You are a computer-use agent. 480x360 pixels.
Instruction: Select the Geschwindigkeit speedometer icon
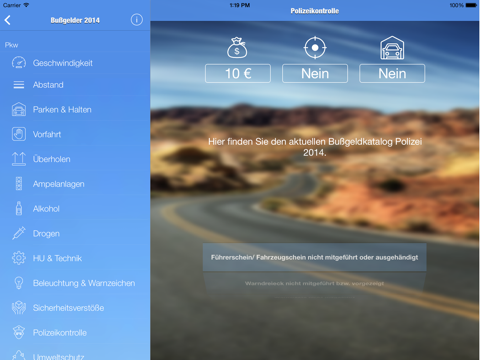tap(19, 63)
